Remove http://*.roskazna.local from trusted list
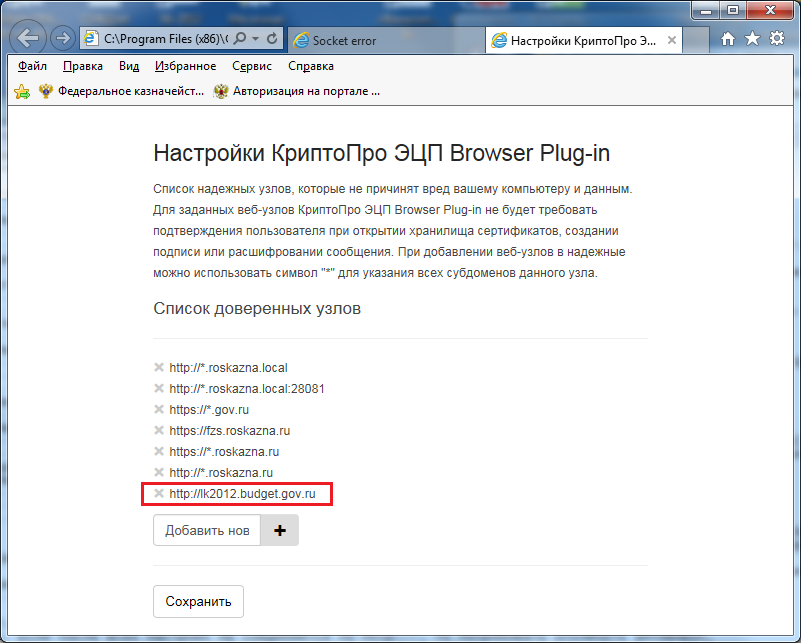Image resolution: width=801 pixels, height=643 pixels. tap(159, 367)
